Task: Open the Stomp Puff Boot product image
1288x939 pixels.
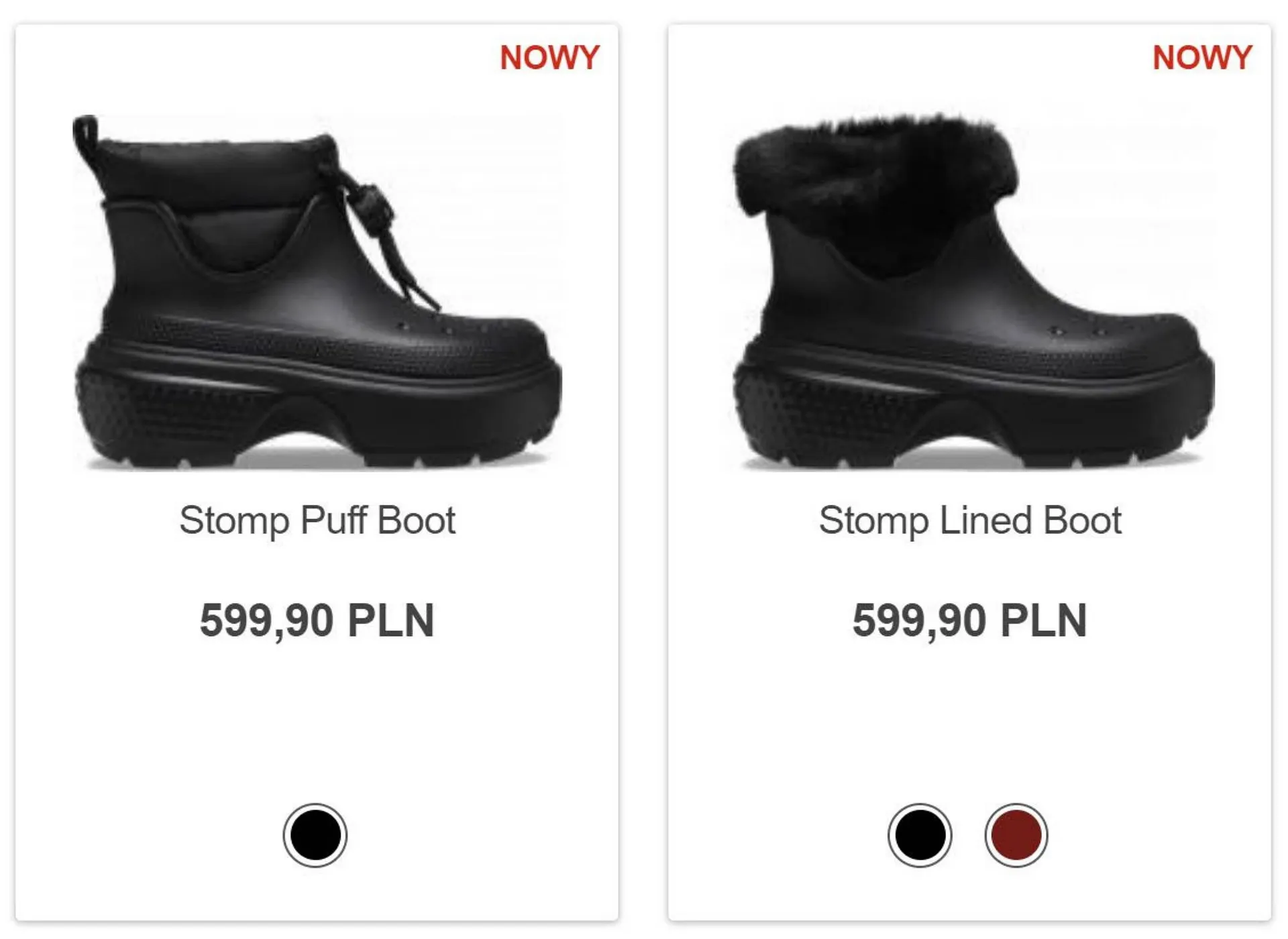Action: (317, 292)
